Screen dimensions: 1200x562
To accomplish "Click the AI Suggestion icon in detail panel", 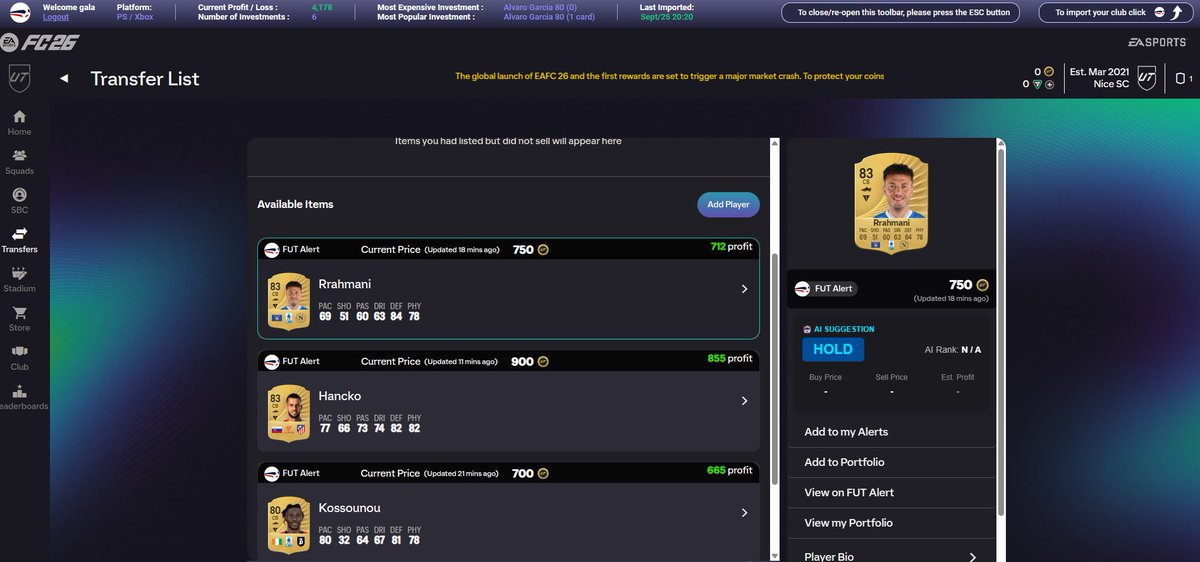I will click(x=807, y=329).
